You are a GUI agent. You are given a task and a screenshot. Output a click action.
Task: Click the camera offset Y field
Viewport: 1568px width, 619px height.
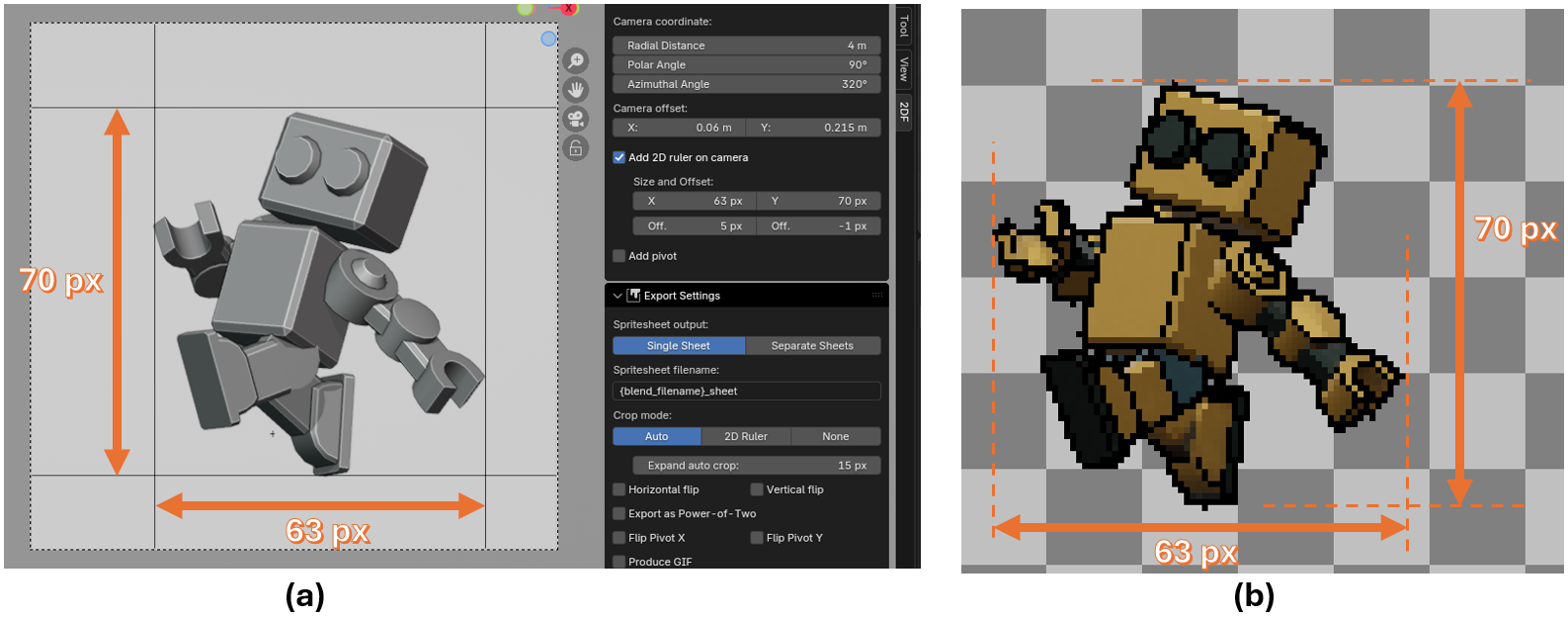[814, 128]
